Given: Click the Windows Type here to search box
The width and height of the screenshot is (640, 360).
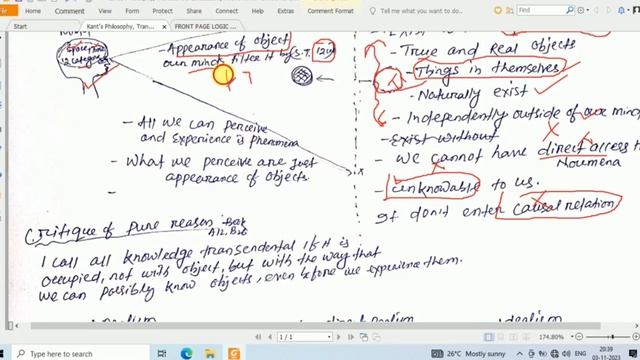Looking at the screenshot, I should [x=80, y=353].
